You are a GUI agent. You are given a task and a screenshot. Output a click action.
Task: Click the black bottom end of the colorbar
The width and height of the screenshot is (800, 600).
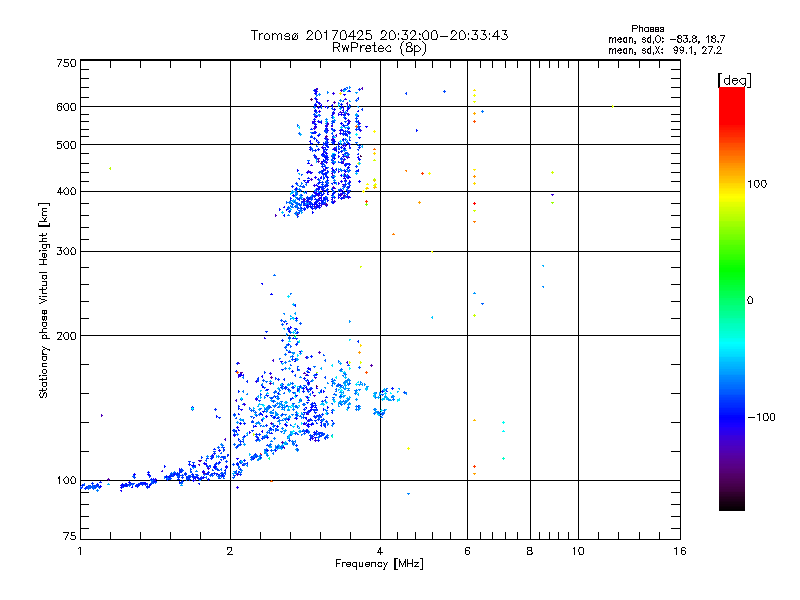point(732,505)
